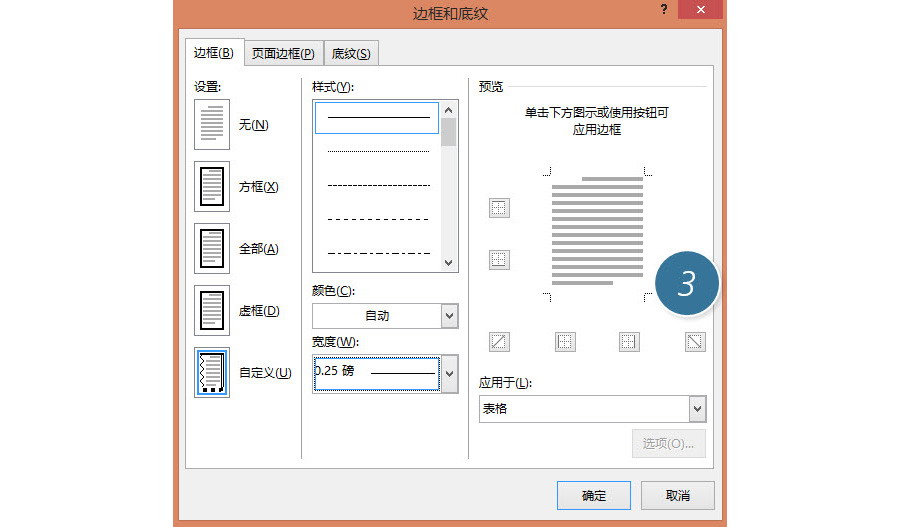Select the wide dashed line style
900x527 pixels.
pyautogui.click(x=378, y=219)
